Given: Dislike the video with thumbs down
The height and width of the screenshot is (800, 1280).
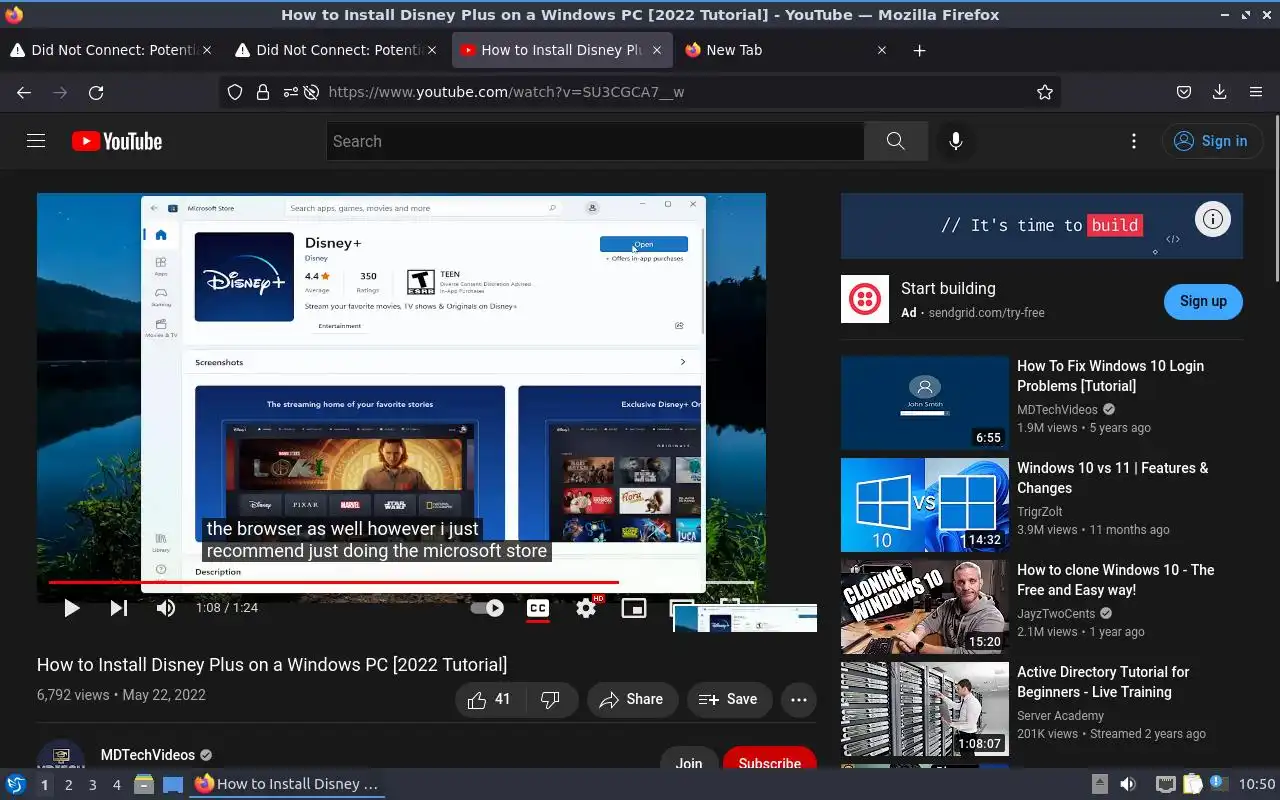Looking at the screenshot, I should pos(551,700).
